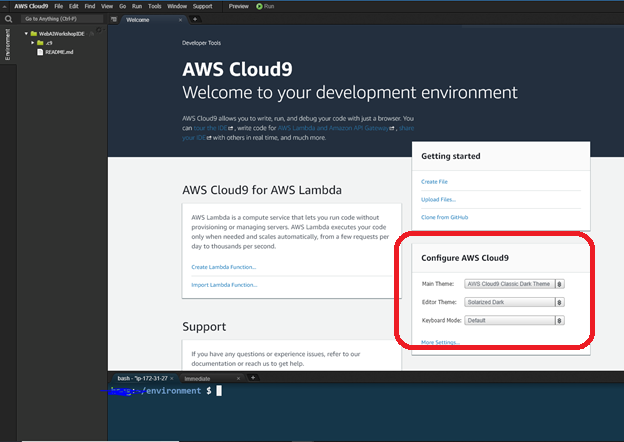
Task: Click the Create File link
Action: pyautogui.click(x=435, y=181)
